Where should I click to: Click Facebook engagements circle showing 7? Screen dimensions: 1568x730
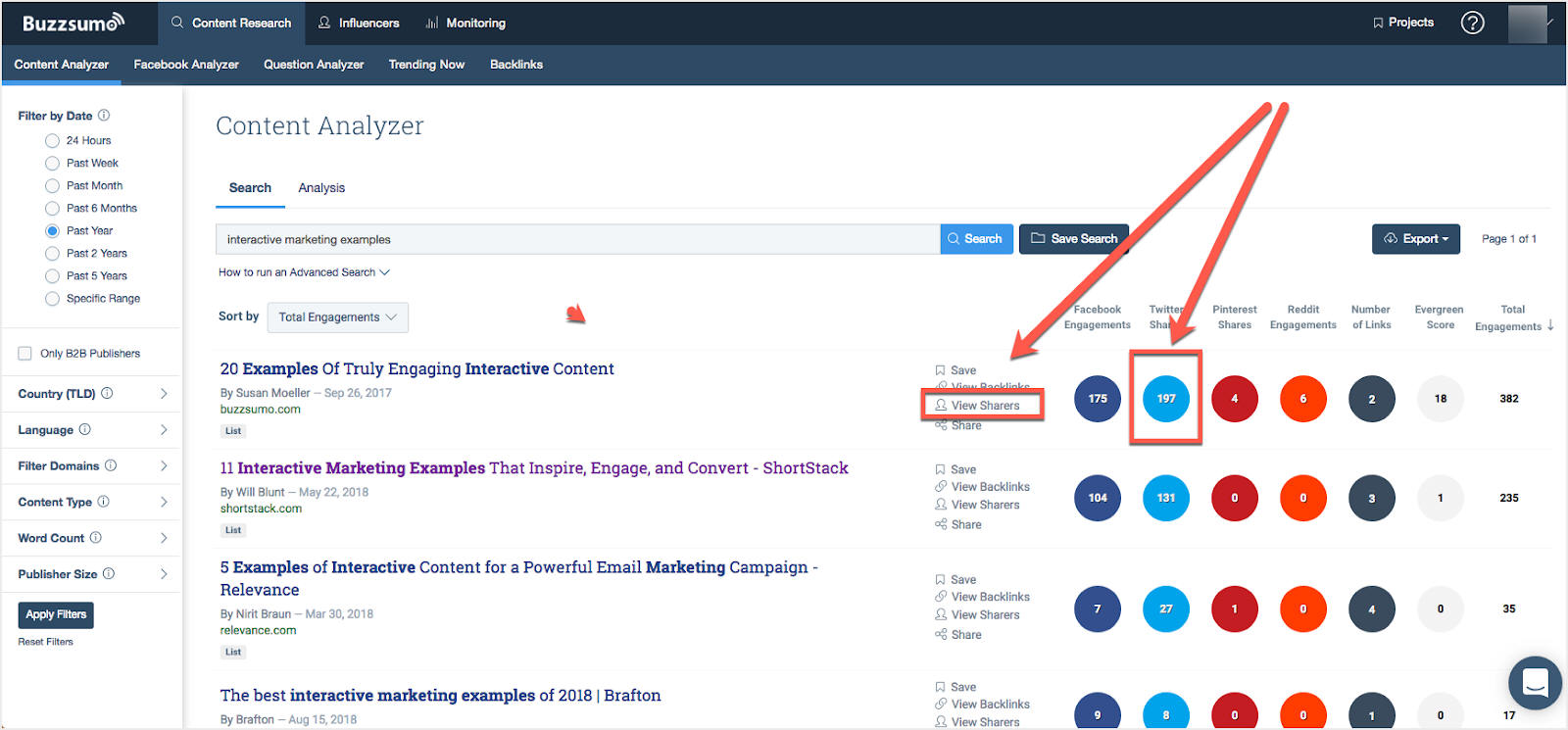coord(1098,608)
